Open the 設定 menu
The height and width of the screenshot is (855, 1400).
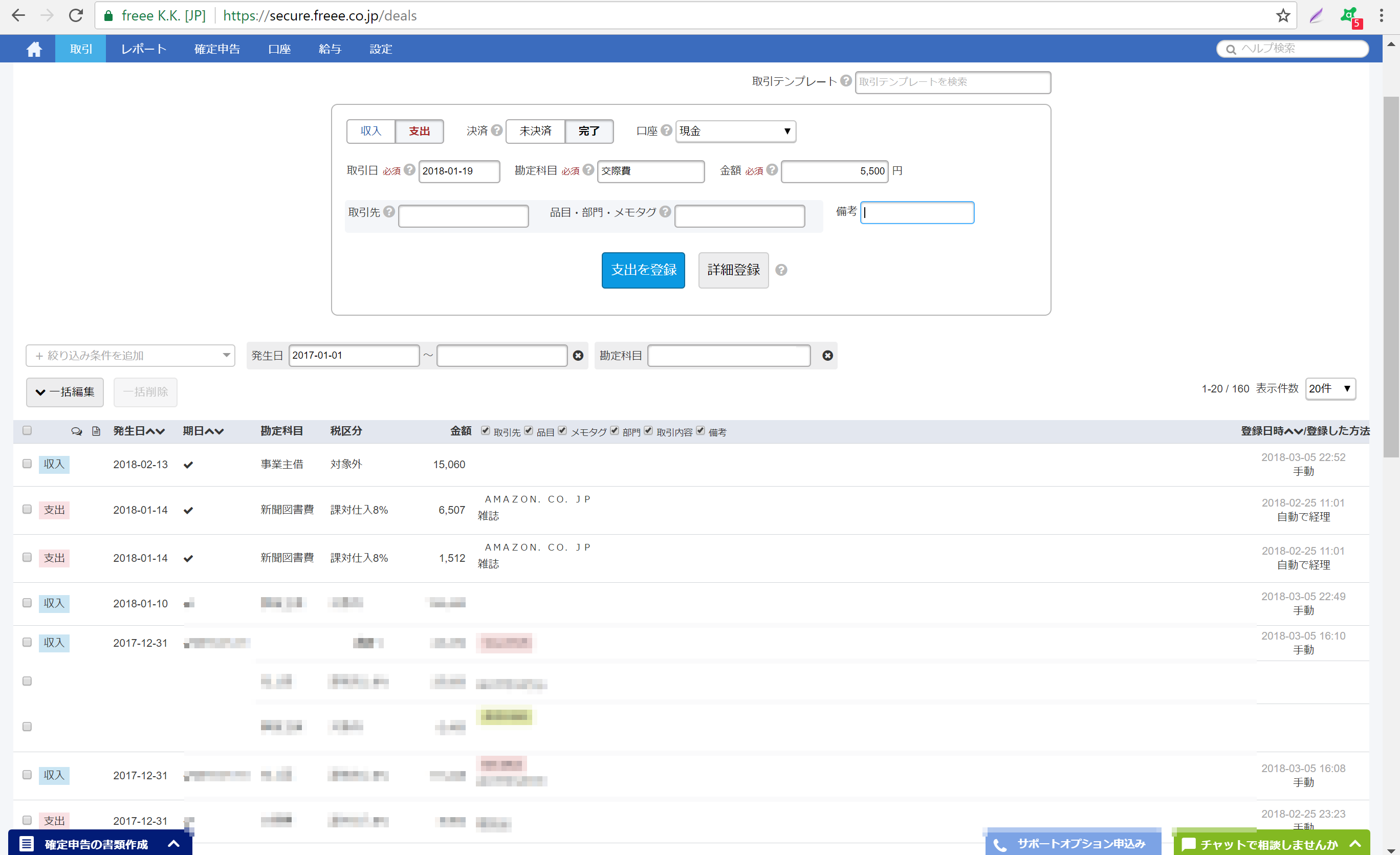pyautogui.click(x=381, y=49)
